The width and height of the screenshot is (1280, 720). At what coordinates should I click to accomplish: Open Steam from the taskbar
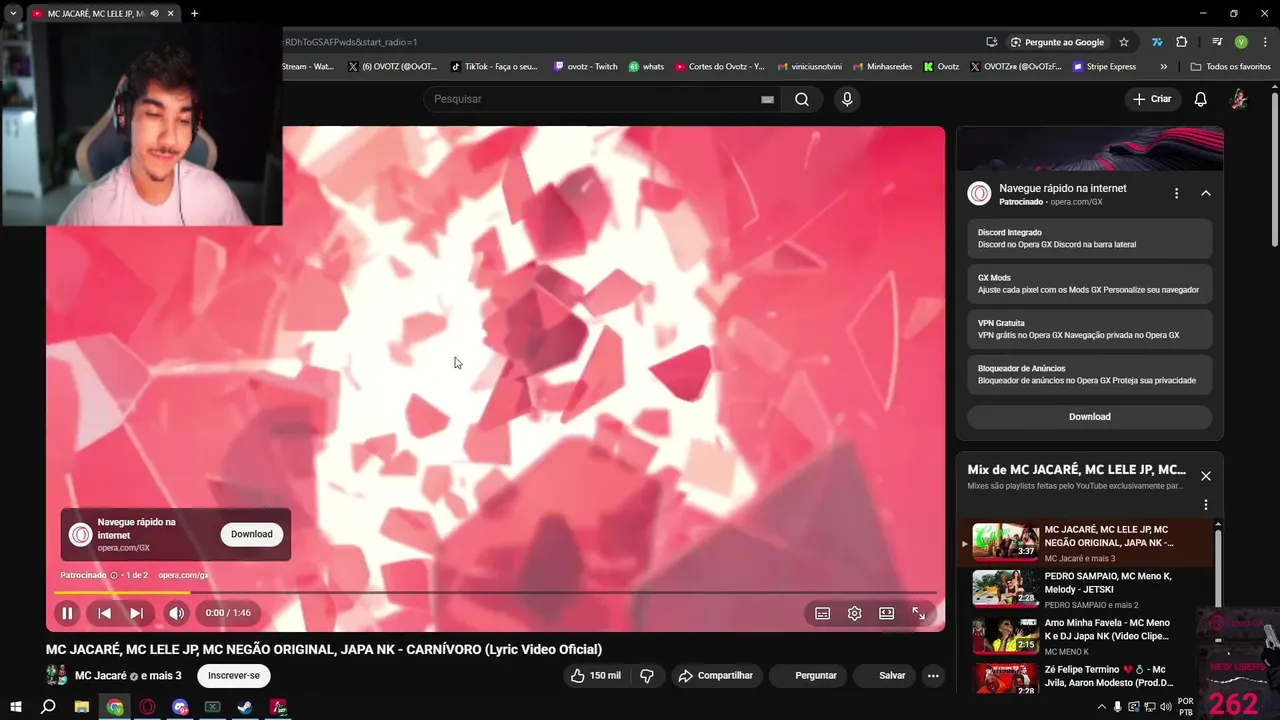pyautogui.click(x=244, y=707)
